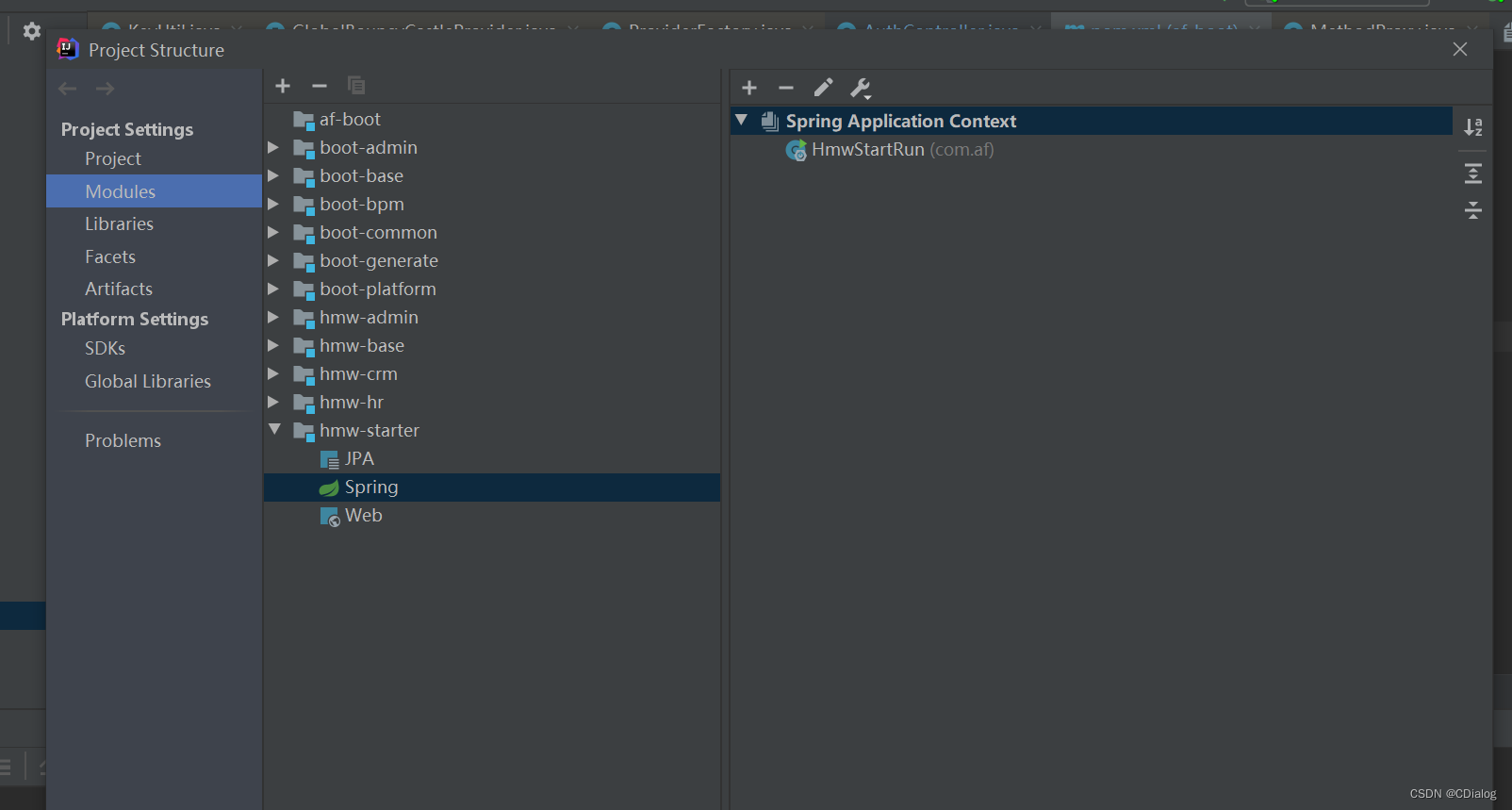
Task: Sort contexts alphabetically icon
Action: (x=1473, y=126)
